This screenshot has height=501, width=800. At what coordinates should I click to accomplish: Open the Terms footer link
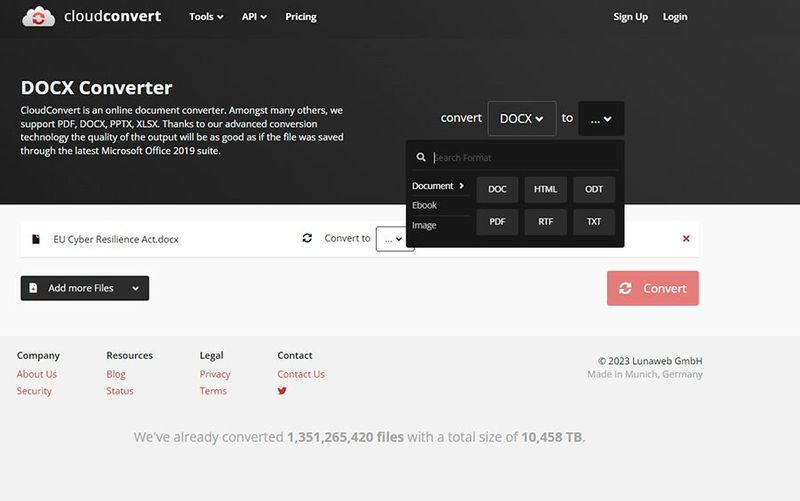pyautogui.click(x=213, y=391)
